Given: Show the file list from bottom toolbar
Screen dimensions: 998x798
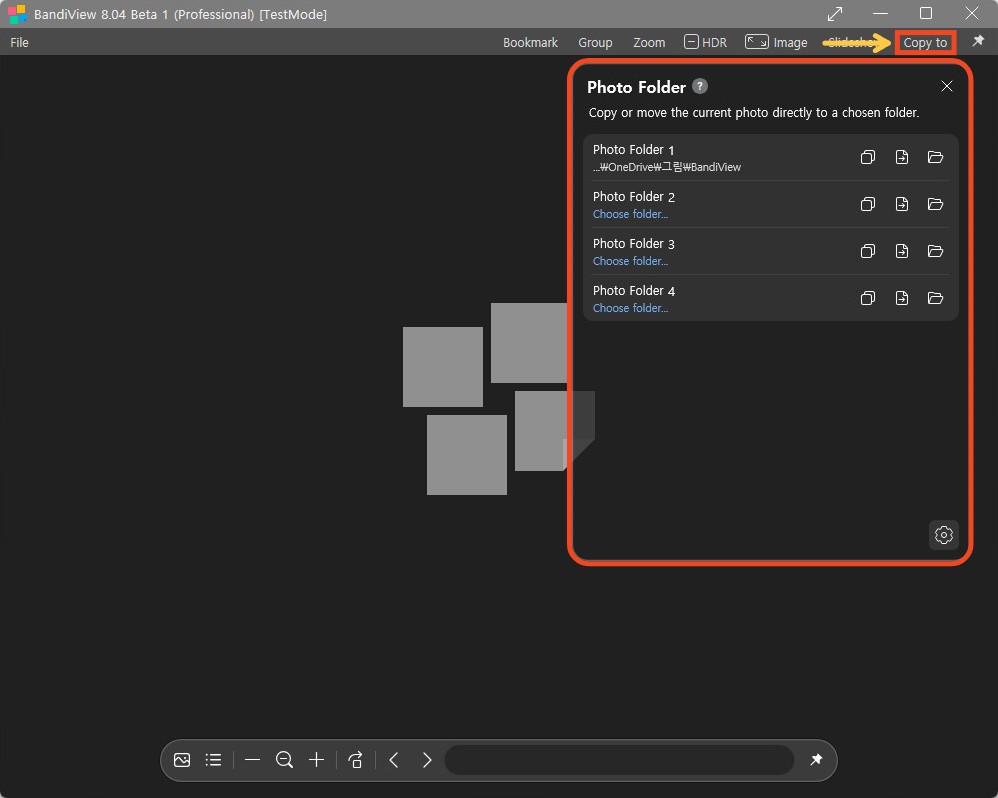Looking at the screenshot, I should tap(213, 760).
